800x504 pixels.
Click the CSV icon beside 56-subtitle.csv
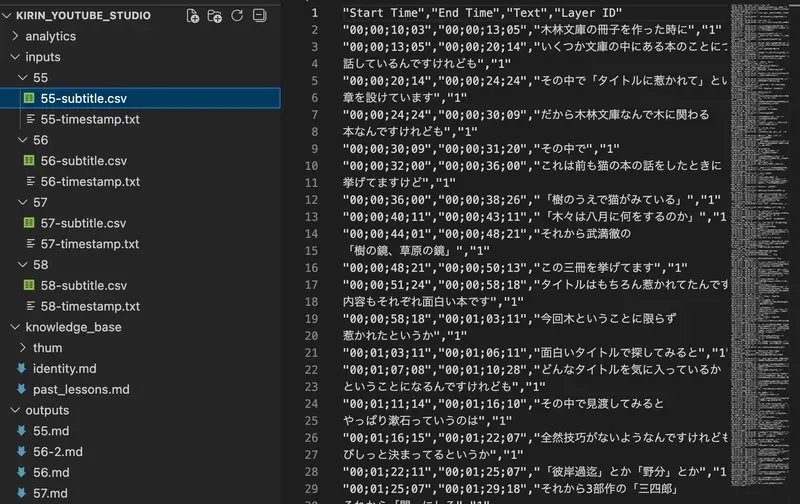pos(29,160)
